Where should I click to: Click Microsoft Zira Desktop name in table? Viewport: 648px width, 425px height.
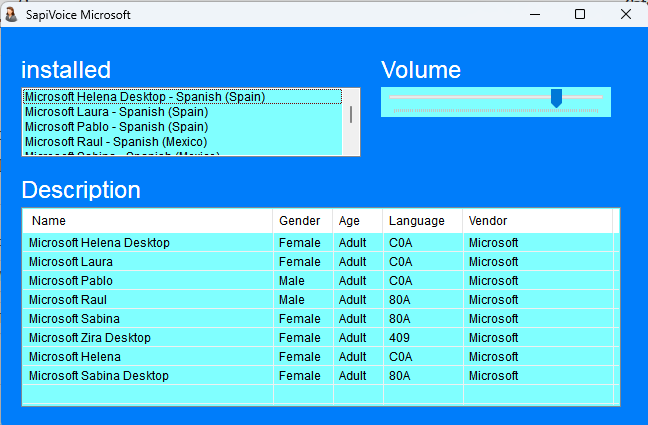[90, 338]
